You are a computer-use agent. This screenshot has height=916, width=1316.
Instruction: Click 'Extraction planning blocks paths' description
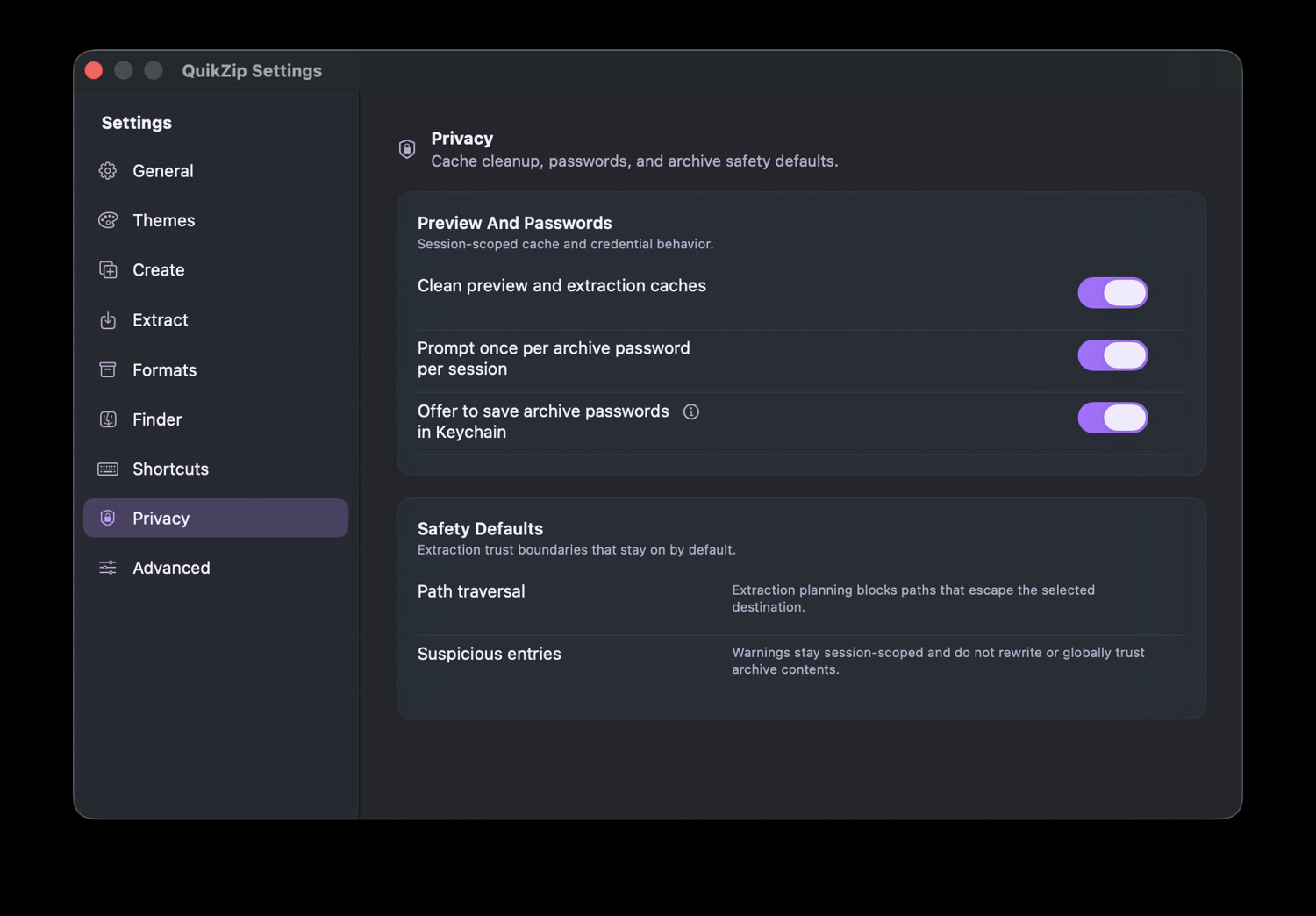pos(913,598)
